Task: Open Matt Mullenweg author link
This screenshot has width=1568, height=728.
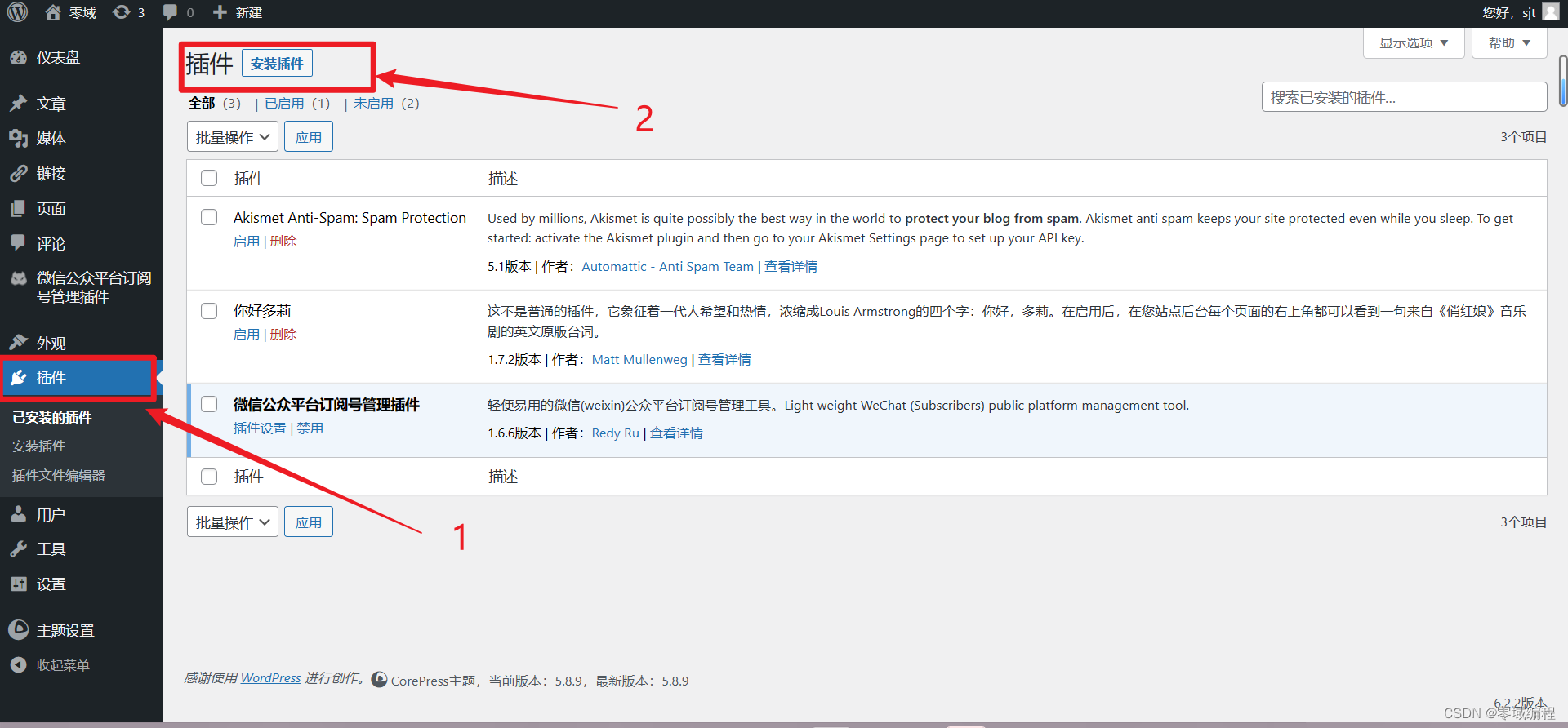Action: 639,359
